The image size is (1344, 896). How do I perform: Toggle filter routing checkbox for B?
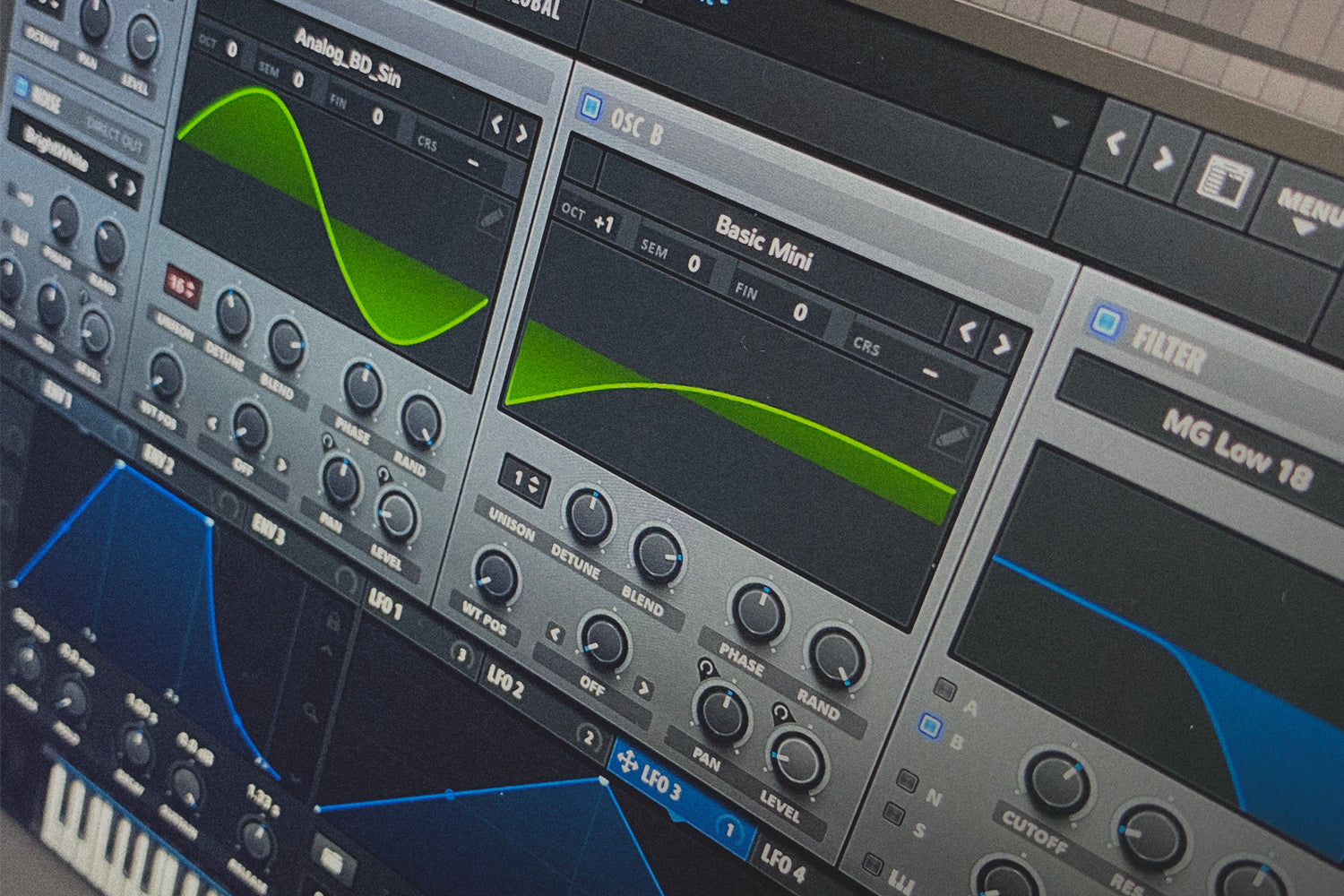click(930, 723)
